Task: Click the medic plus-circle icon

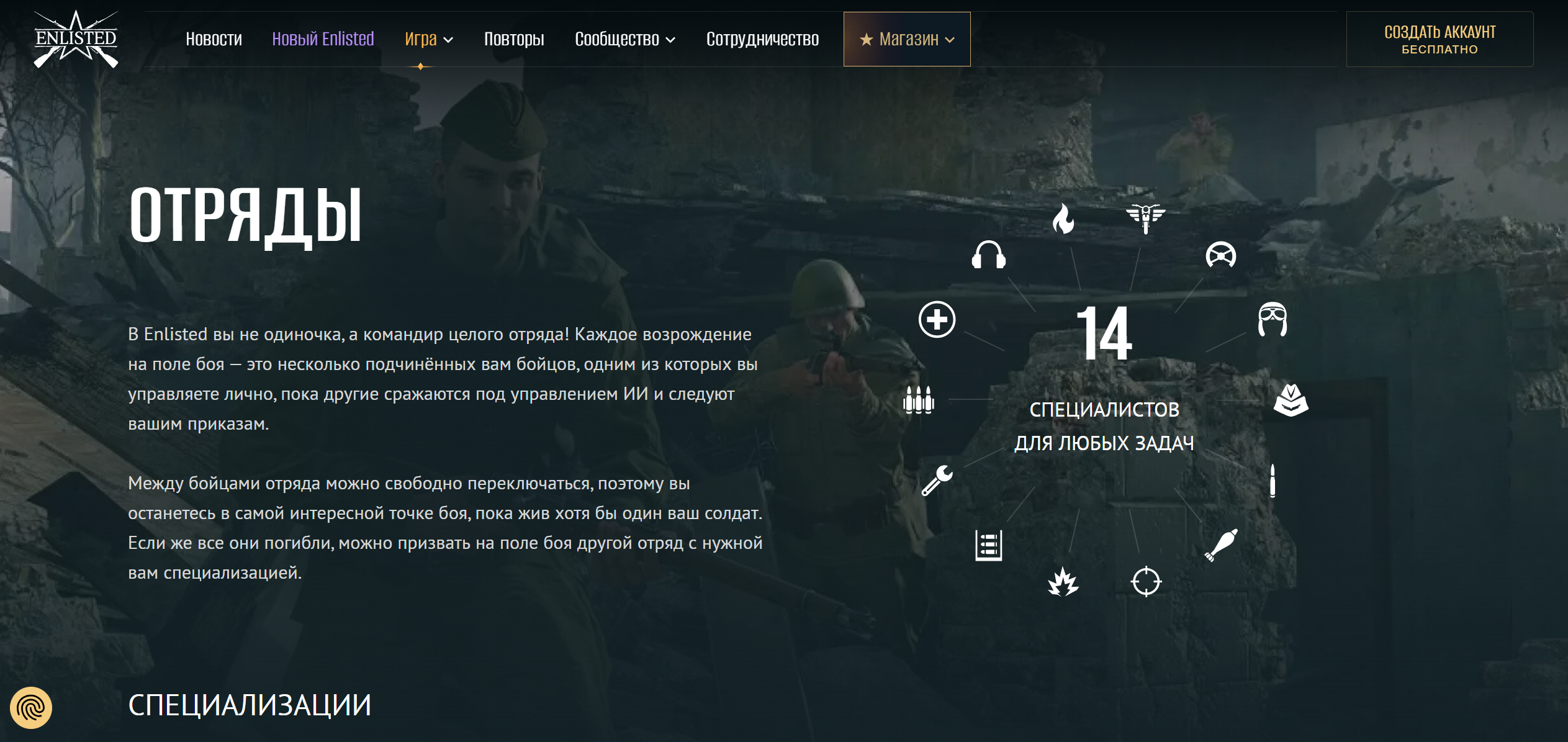Action: (x=937, y=320)
